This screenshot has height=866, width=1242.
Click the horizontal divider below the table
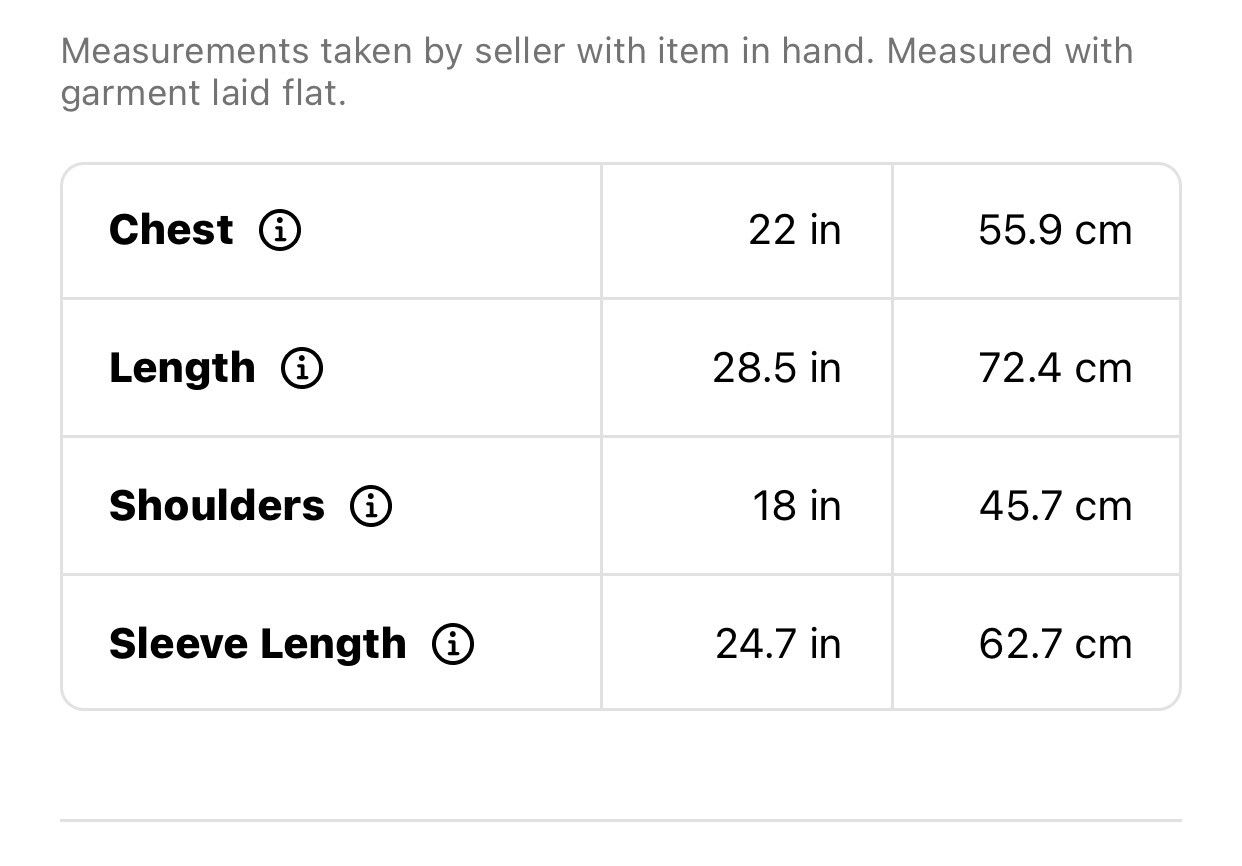621,821
